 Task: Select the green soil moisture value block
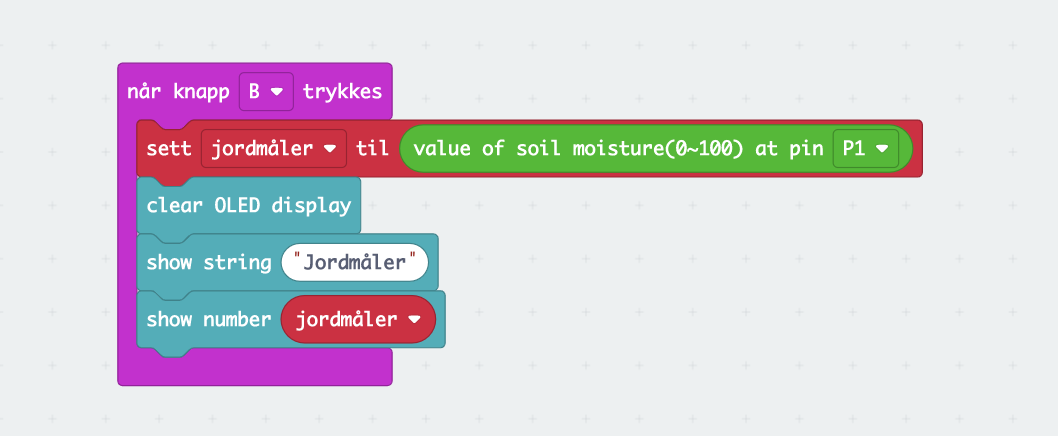[x=560, y=149]
